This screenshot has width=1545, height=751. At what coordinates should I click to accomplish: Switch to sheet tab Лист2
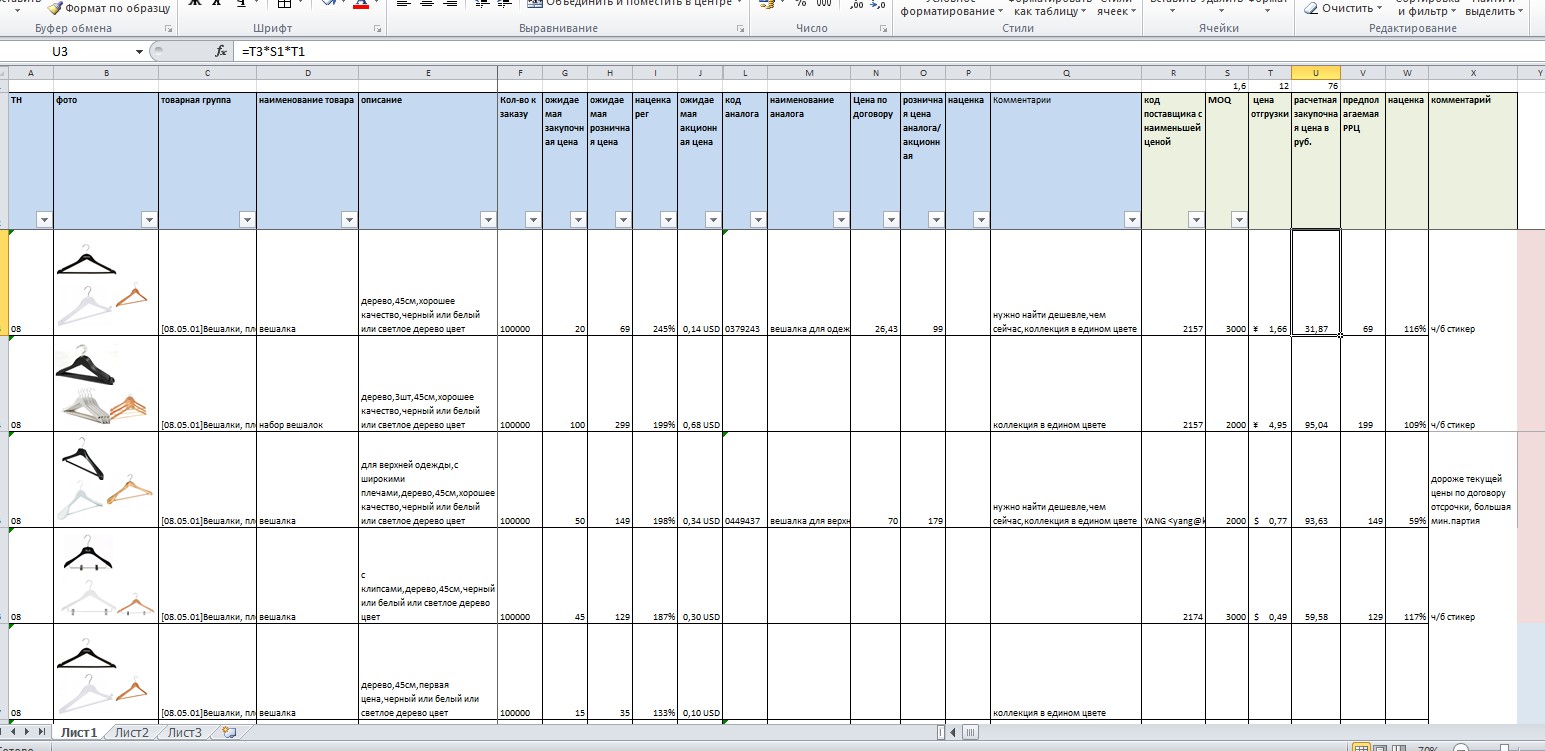(131, 732)
